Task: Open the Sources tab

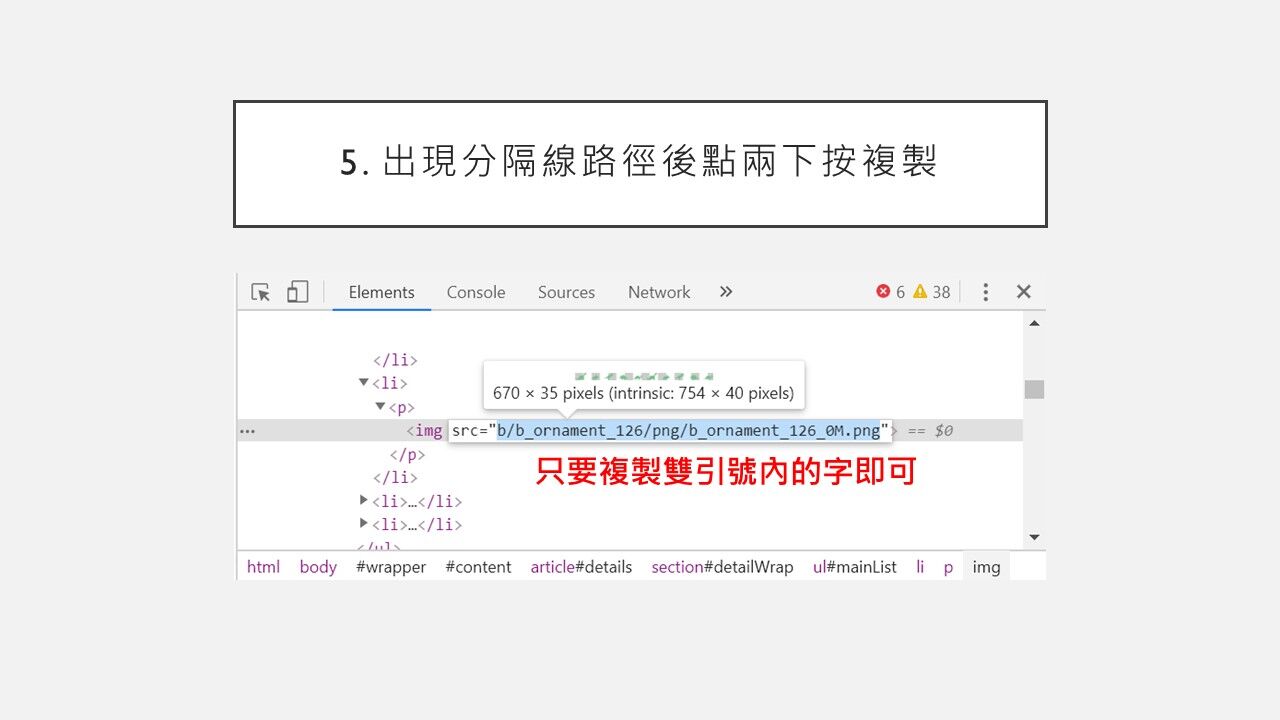Action: [x=566, y=292]
